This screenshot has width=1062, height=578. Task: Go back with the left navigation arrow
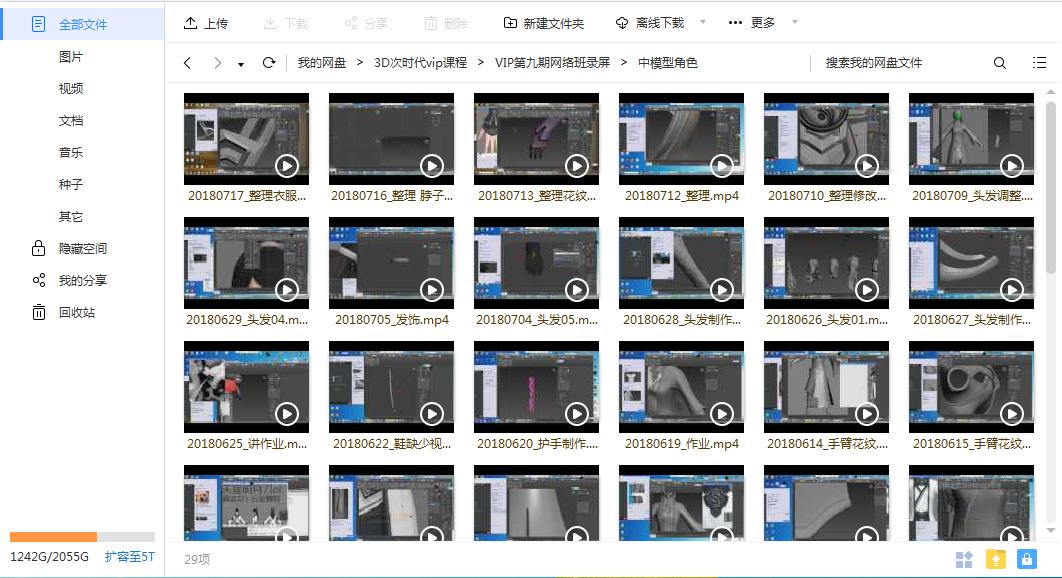[188, 63]
